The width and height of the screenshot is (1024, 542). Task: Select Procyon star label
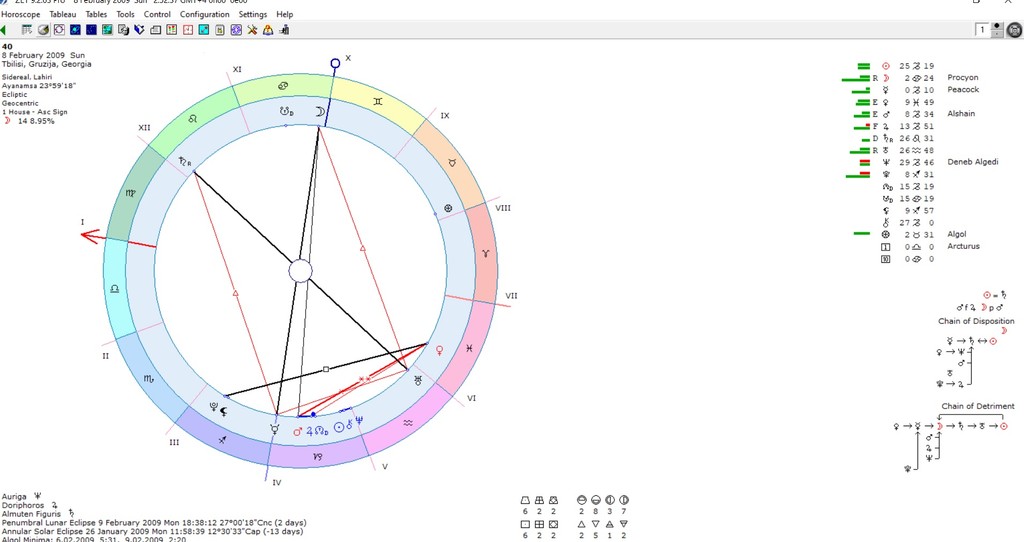[963, 78]
